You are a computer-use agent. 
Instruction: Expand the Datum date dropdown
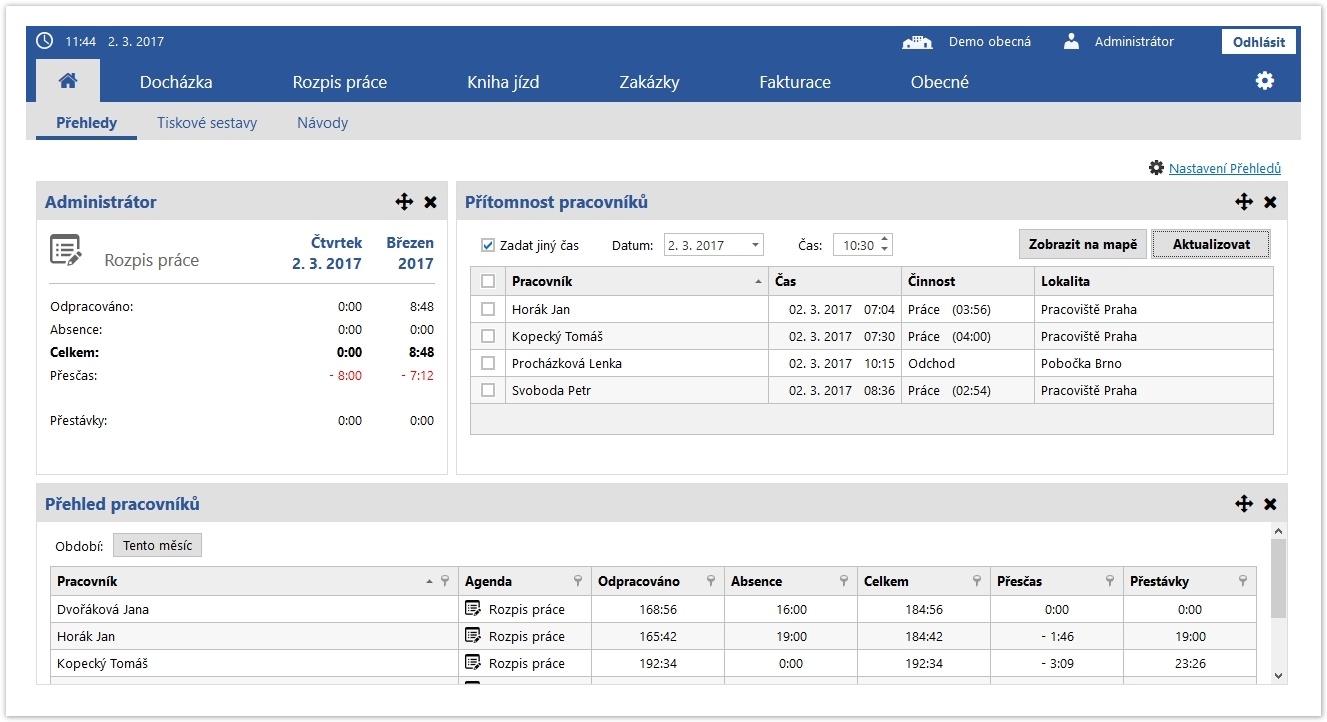pos(755,245)
